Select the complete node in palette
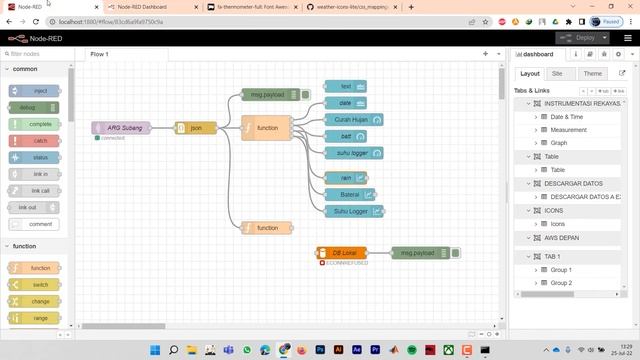 pos(34,124)
